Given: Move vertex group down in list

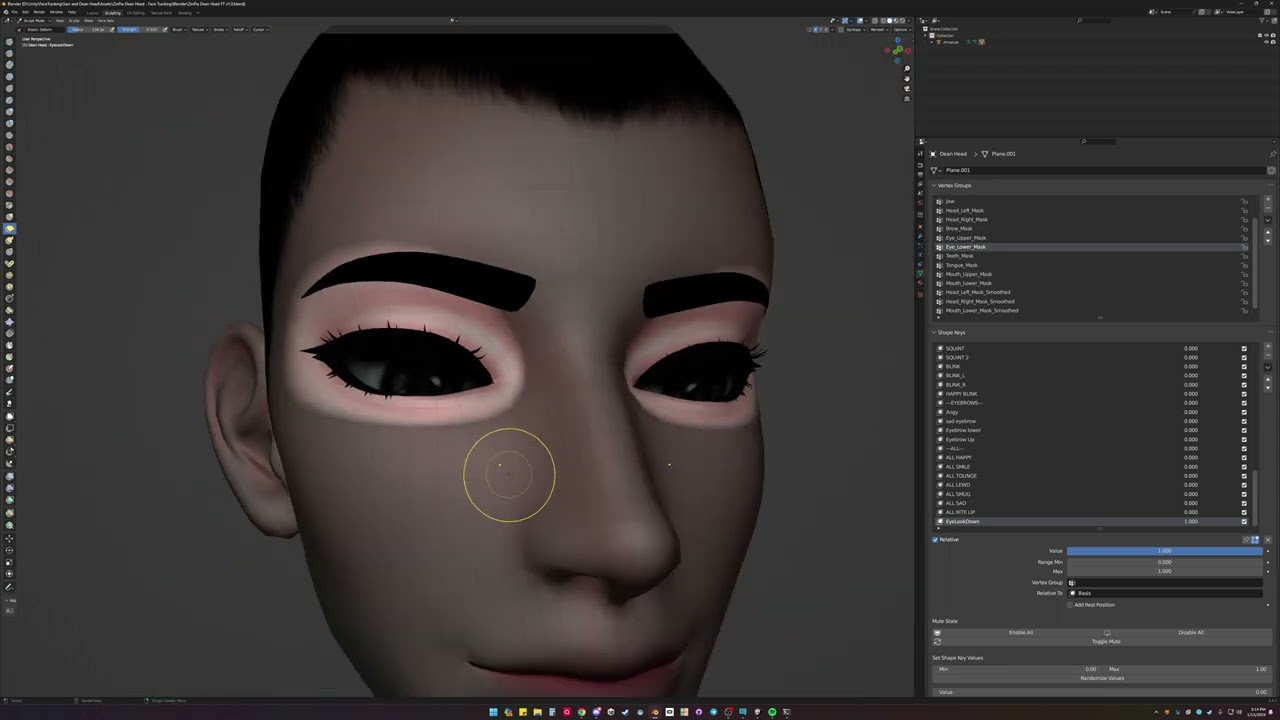Looking at the screenshot, I should [x=1268, y=241].
